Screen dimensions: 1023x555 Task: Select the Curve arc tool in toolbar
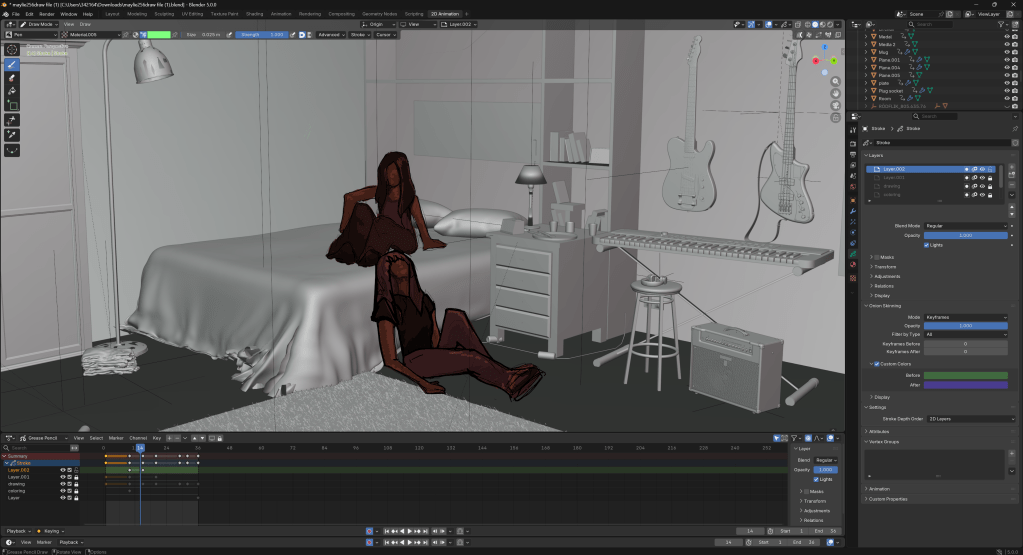coord(12,149)
